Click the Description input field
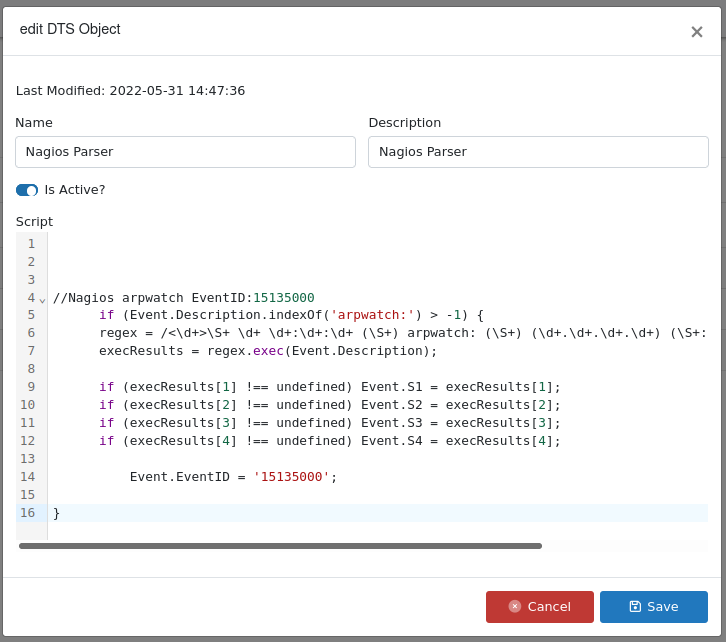The image size is (726, 642). pos(538,152)
